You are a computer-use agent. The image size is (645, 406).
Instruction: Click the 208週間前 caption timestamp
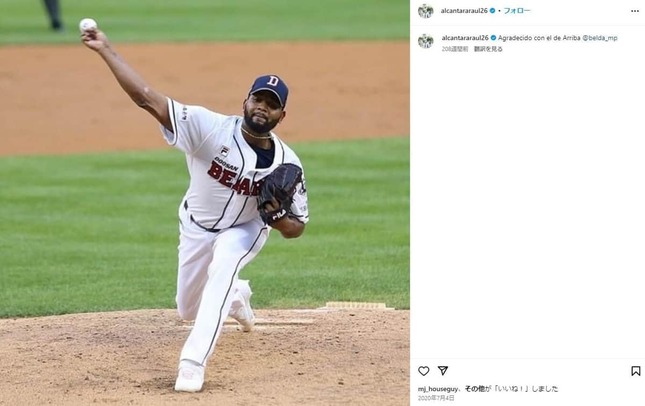click(455, 49)
